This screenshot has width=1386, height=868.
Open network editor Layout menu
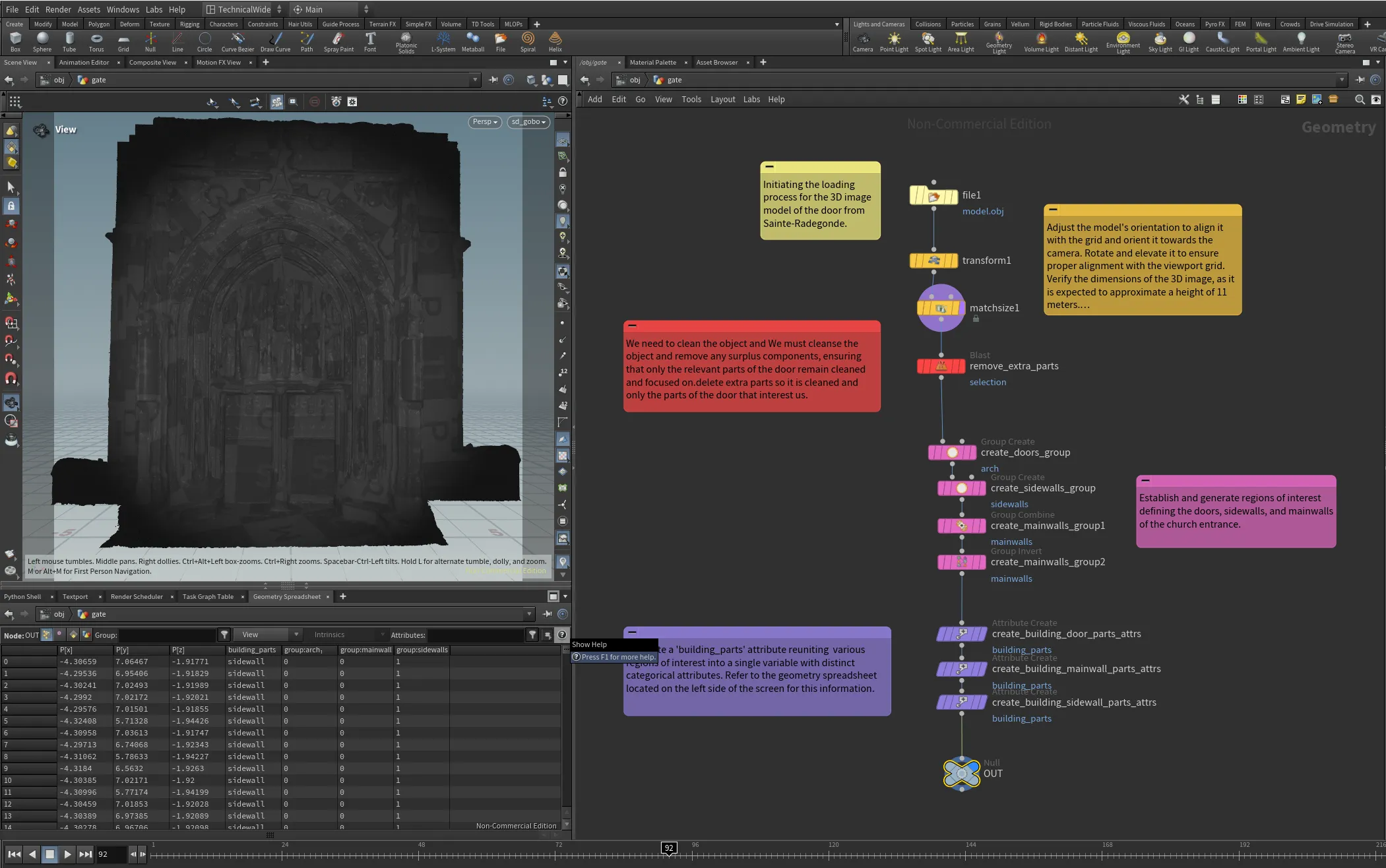click(722, 100)
